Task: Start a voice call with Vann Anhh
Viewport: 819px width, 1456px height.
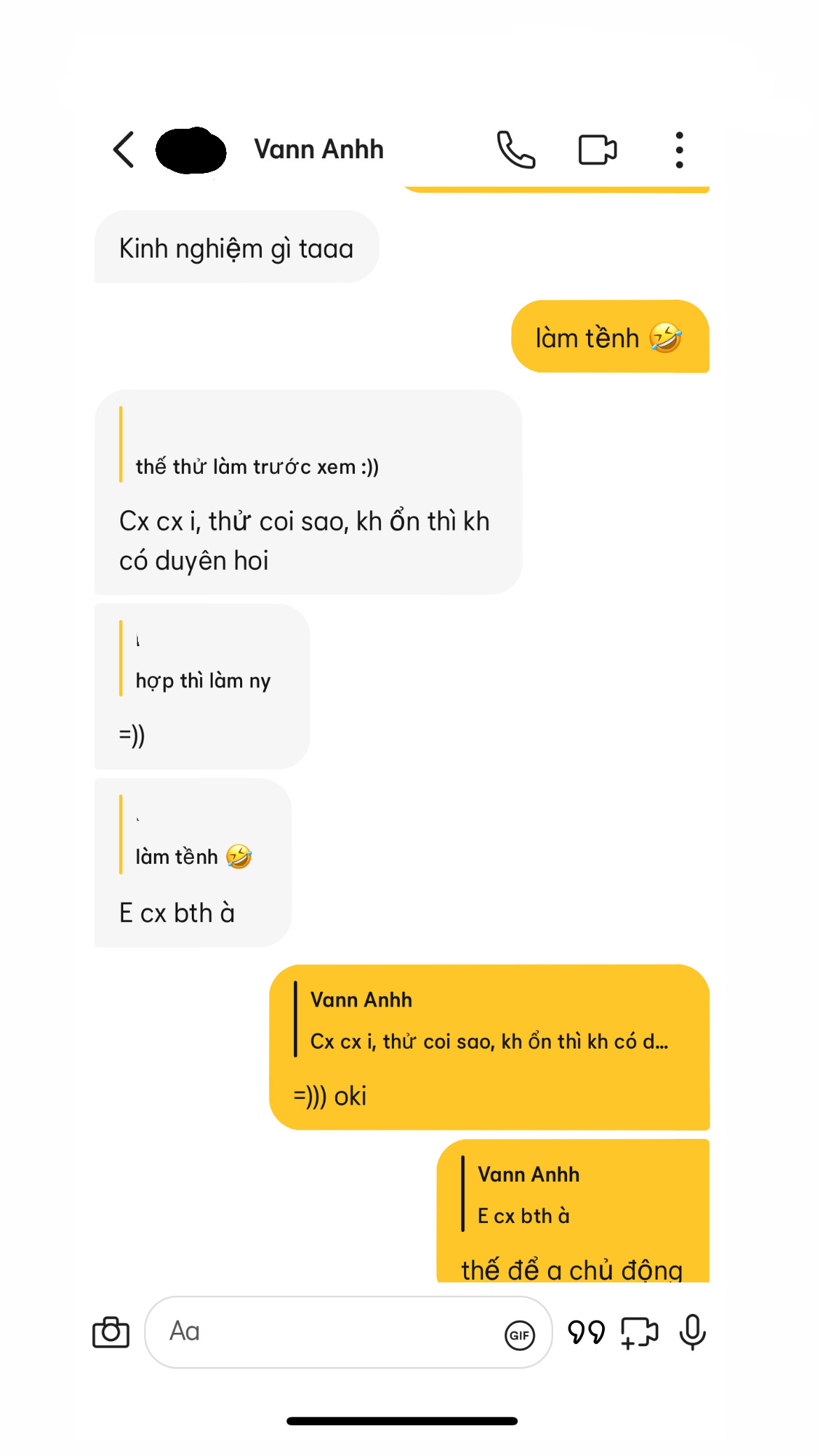Action: [516, 149]
